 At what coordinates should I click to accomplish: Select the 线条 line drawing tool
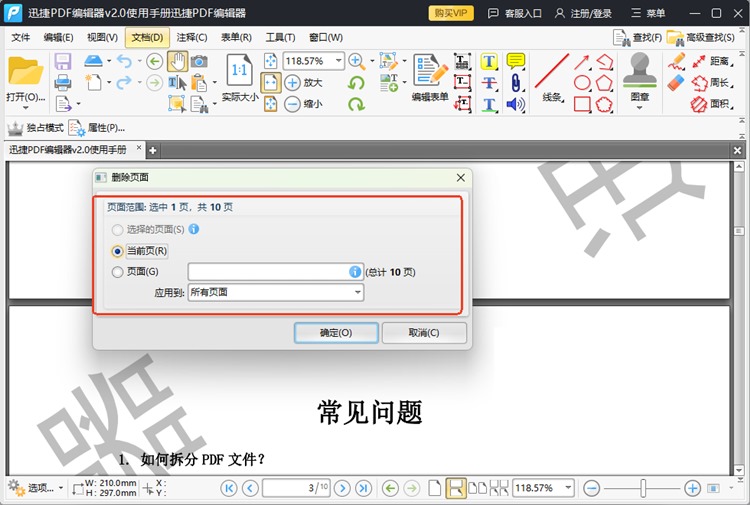[x=552, y=77]
